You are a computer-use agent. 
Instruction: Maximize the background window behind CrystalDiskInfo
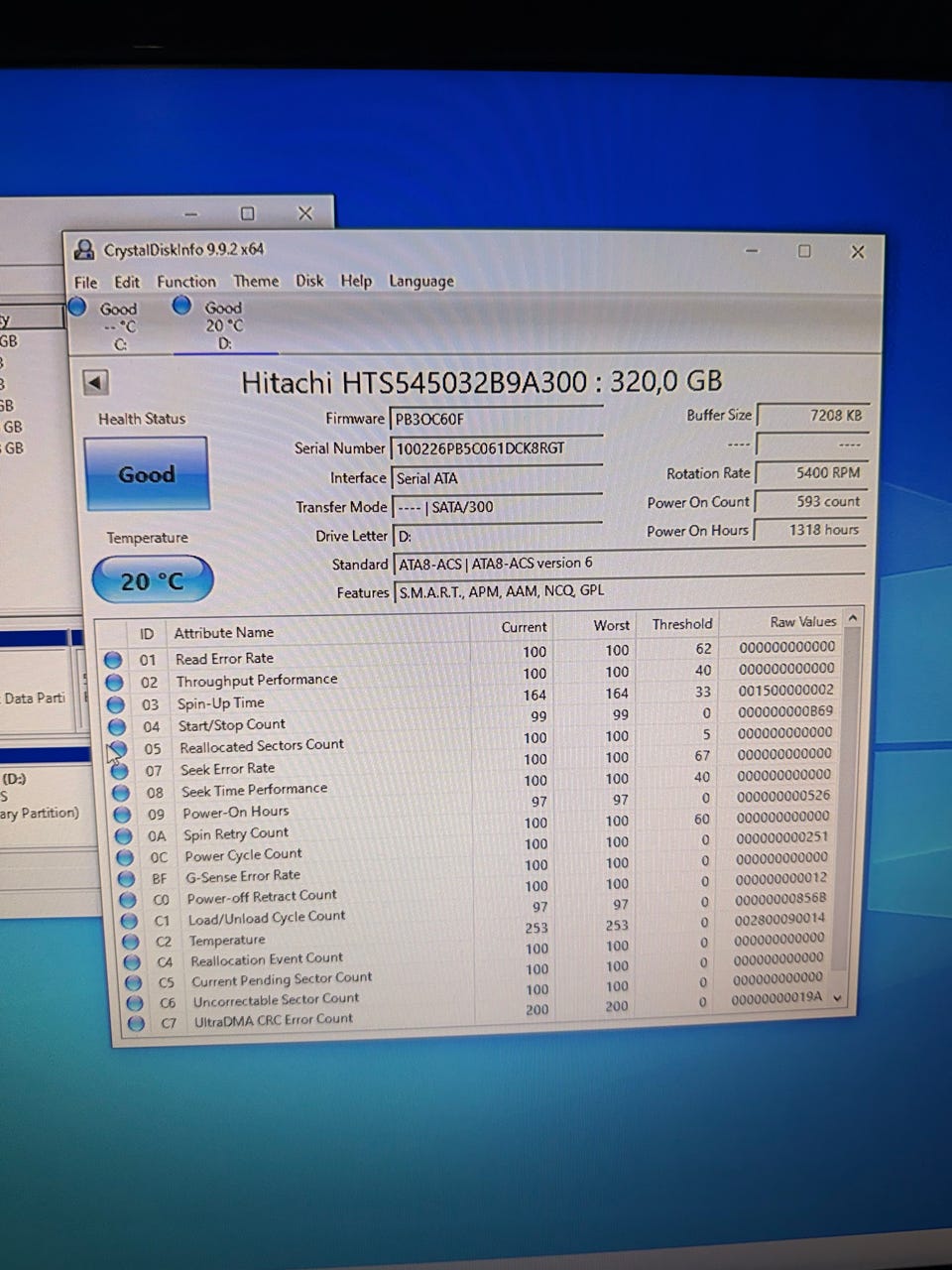point(248,213)
